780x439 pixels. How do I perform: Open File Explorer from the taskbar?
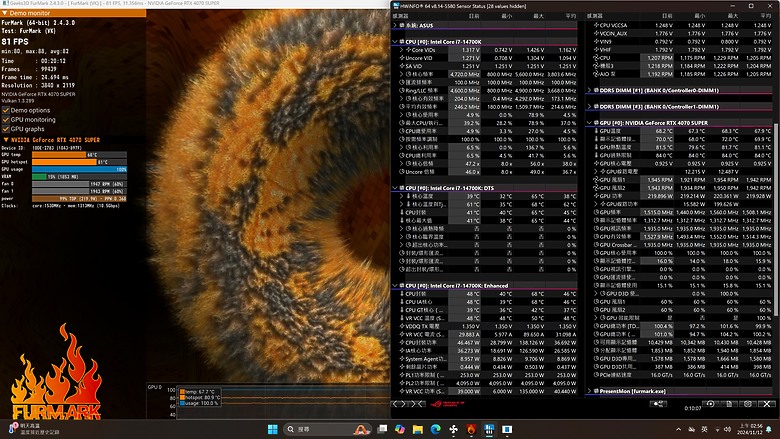point(418,429)
